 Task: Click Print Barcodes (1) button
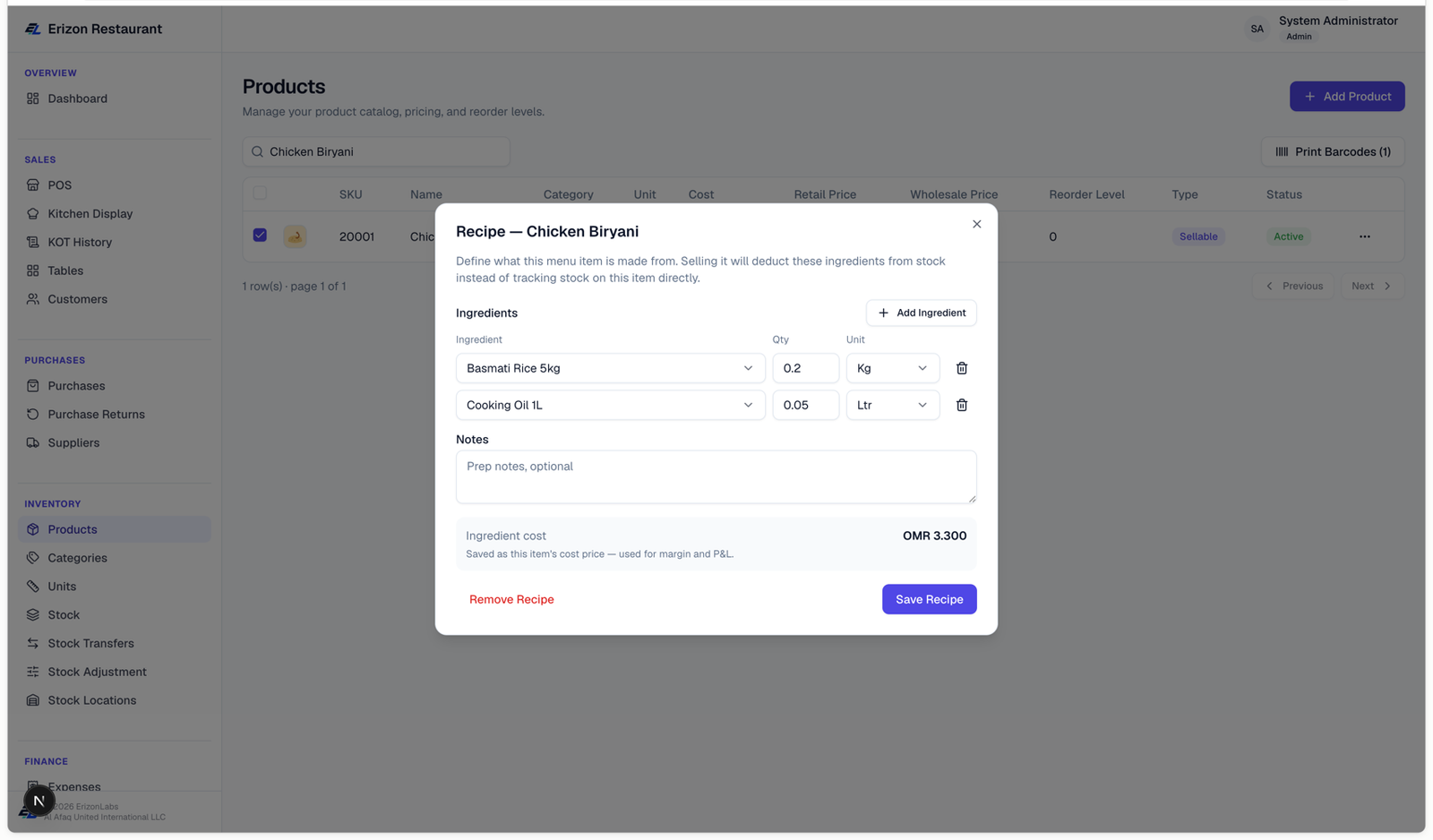1333,151
